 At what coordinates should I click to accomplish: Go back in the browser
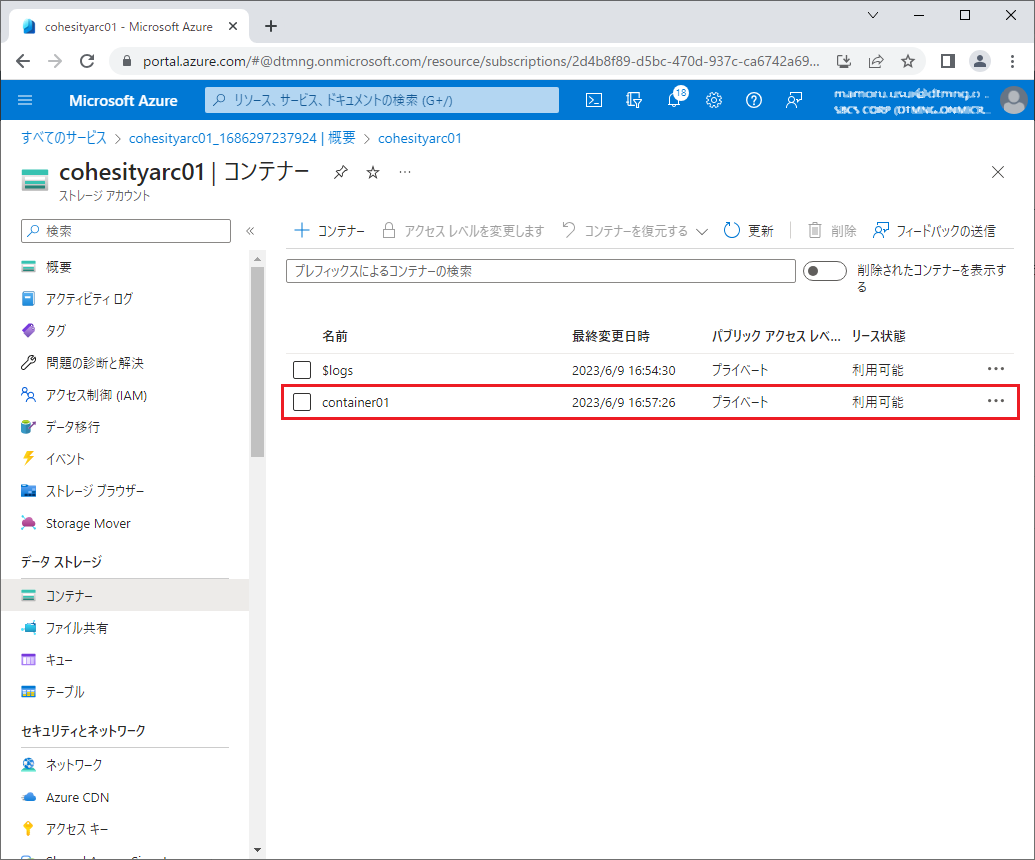coord(23,61)
